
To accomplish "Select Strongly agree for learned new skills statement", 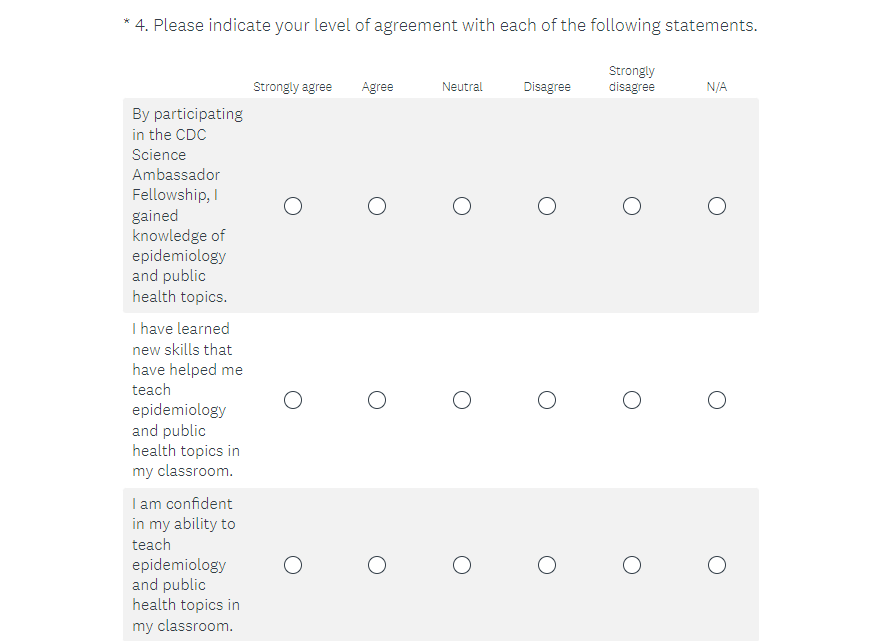I will click(292, 400).
